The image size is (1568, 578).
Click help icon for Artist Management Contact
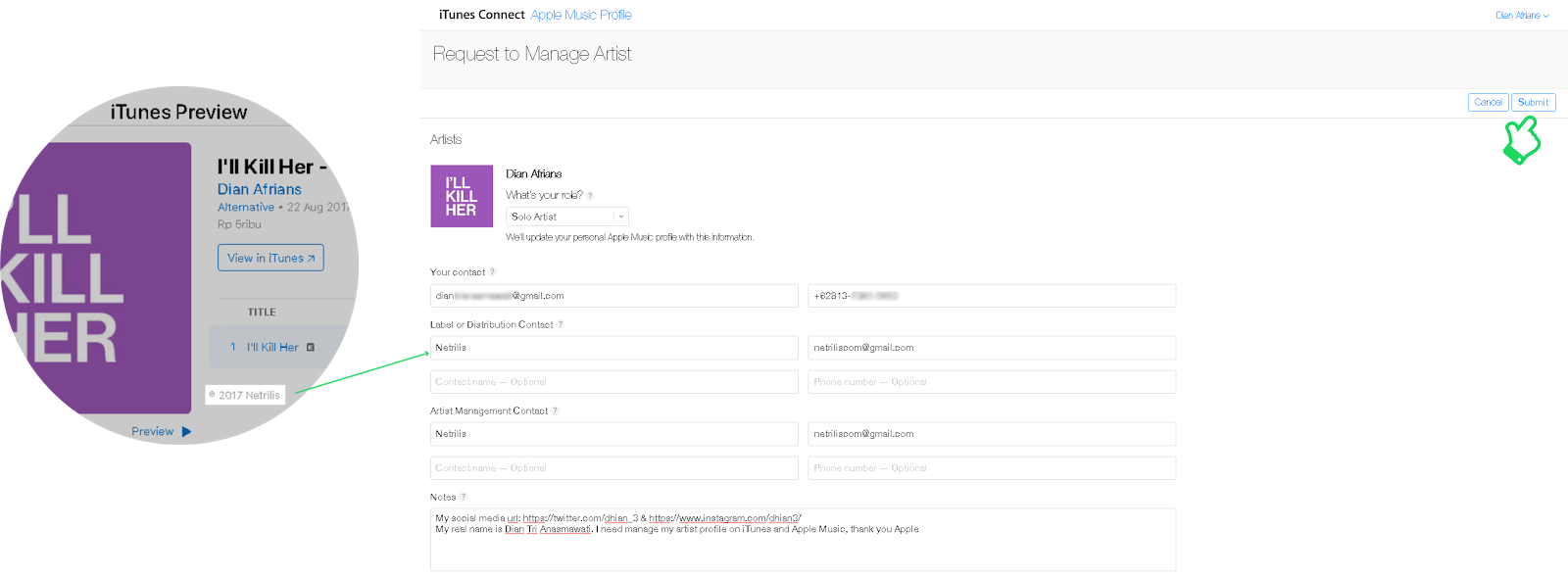coord(555,410)
